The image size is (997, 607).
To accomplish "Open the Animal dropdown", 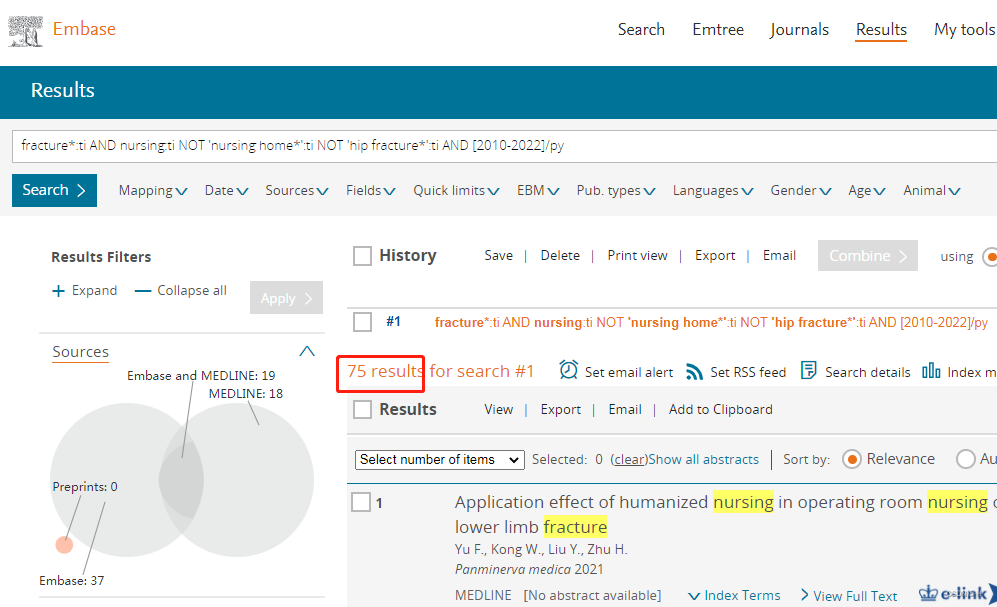I will point(932,190).
